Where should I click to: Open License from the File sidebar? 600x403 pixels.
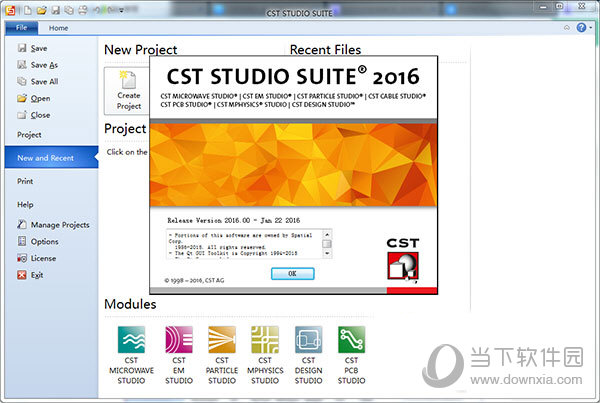click(36, 258)
